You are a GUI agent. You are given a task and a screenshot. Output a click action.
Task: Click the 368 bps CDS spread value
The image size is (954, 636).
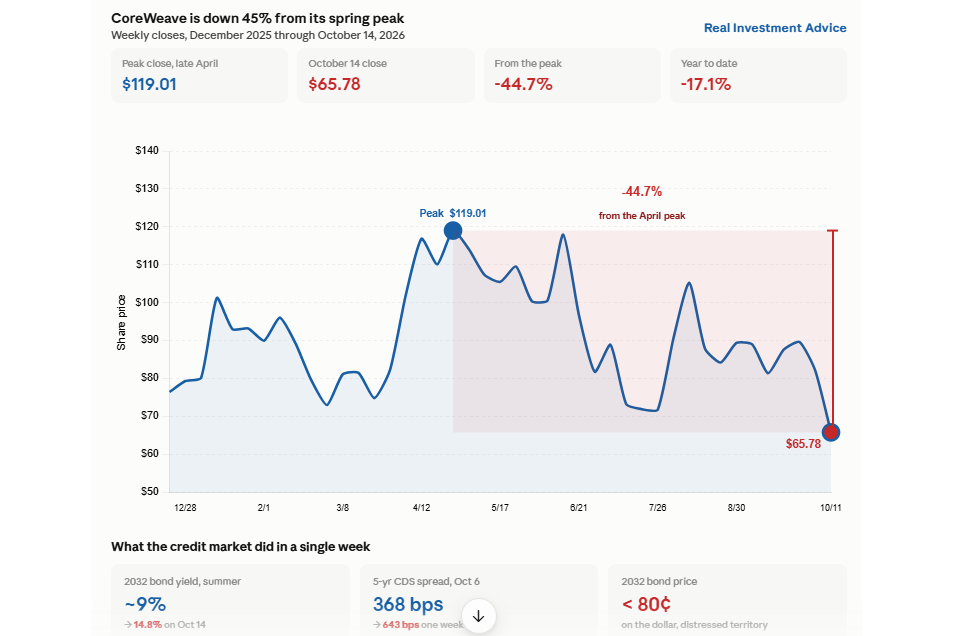408,604
